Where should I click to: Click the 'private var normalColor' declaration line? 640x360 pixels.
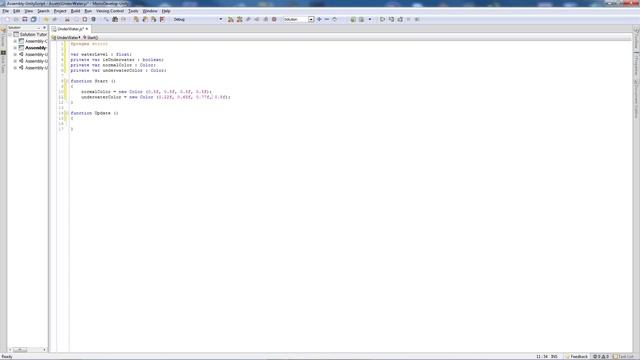[x=113, y=65]
